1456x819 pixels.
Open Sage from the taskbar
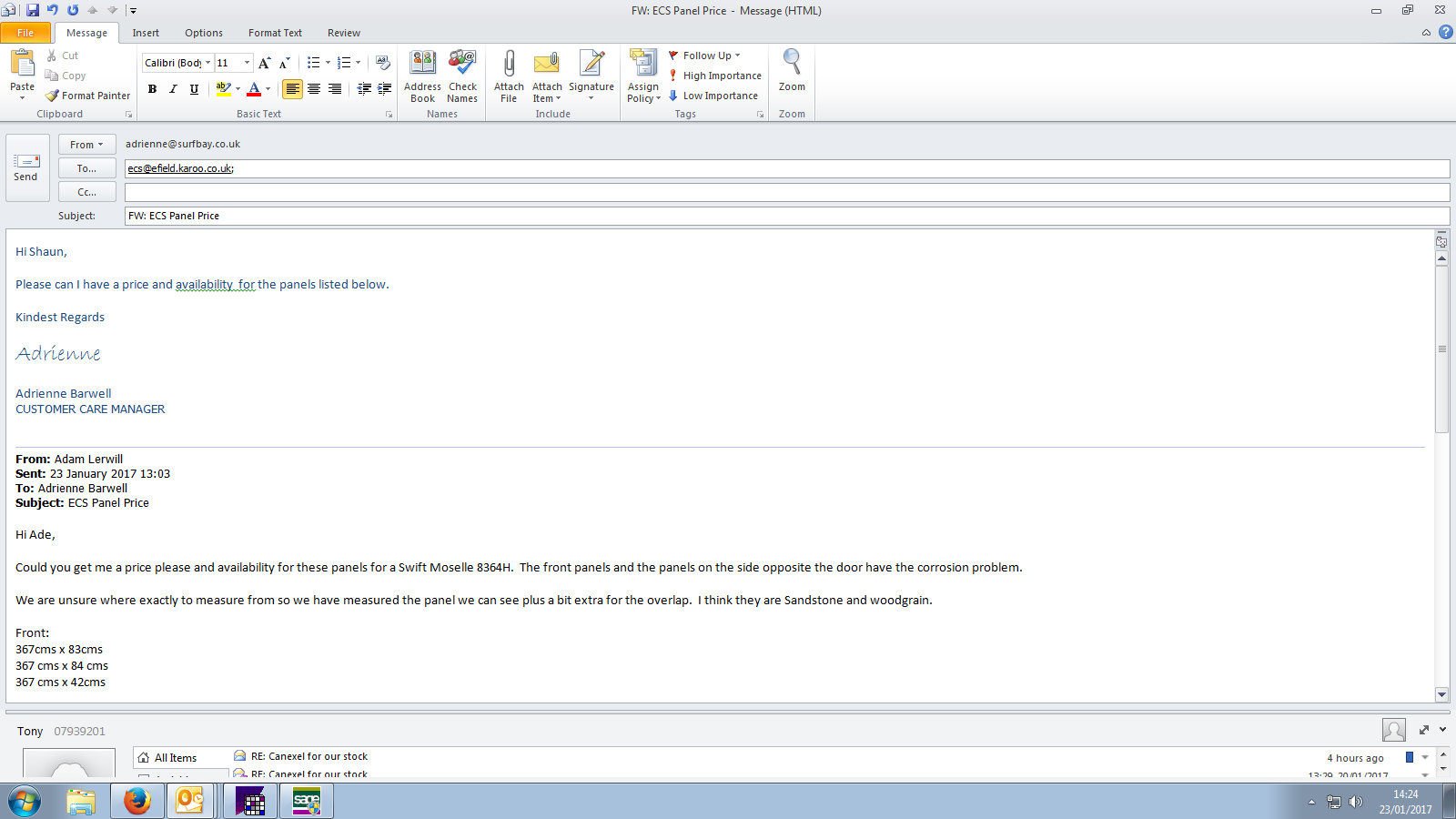(x=307, y=801)
